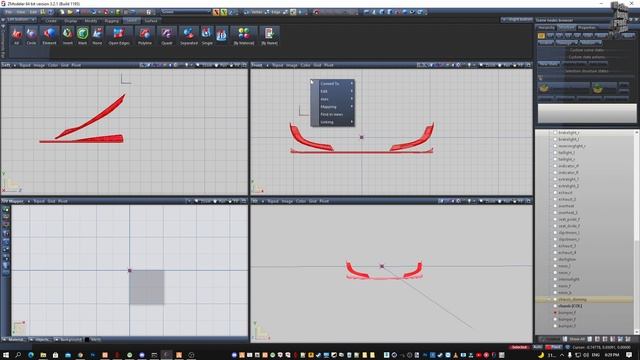This screenshot has width=640, height=360.
Task: Click the save disk toolbar icon
Action: 77,12
